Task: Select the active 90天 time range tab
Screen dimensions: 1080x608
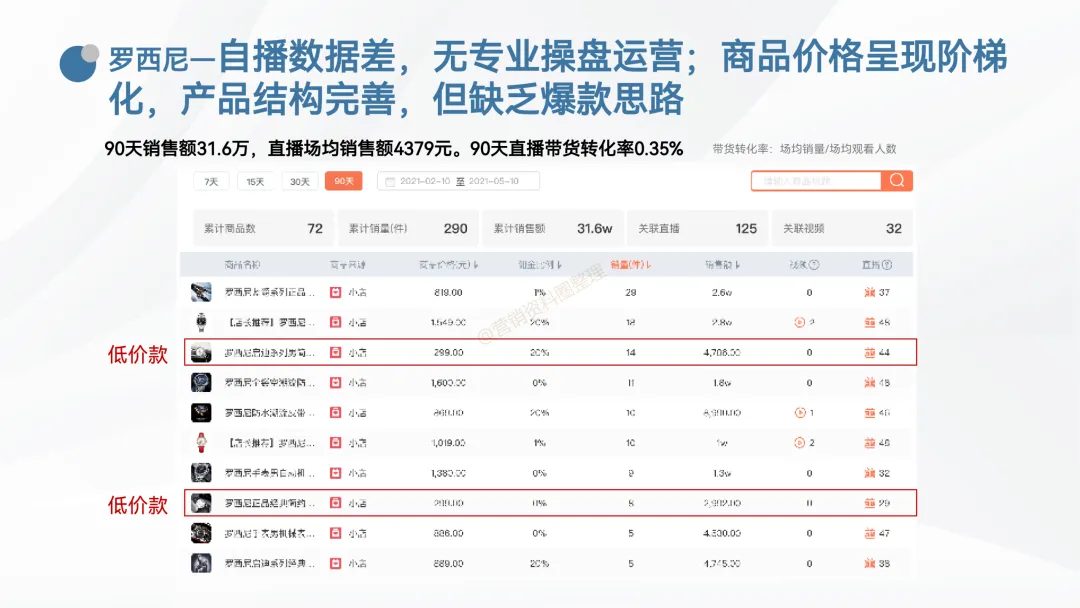Action: tap(344, 181)
